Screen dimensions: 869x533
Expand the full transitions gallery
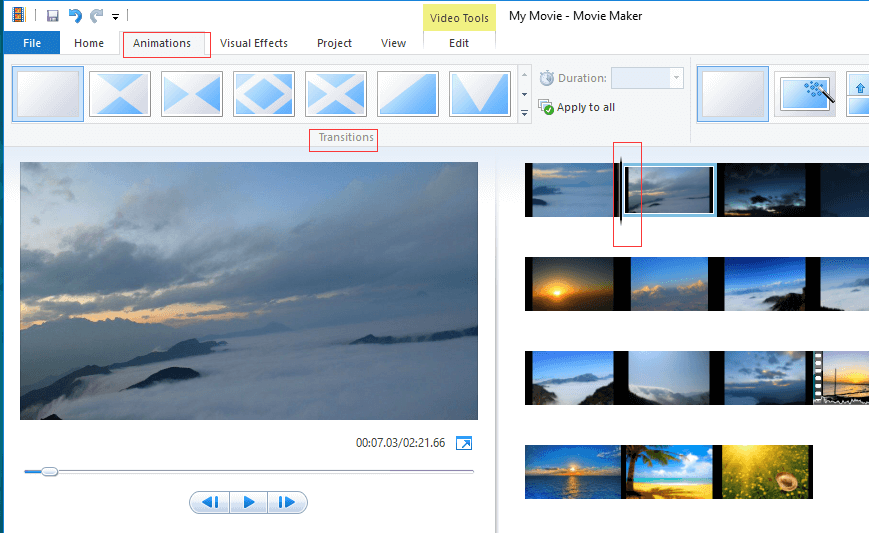524,113
